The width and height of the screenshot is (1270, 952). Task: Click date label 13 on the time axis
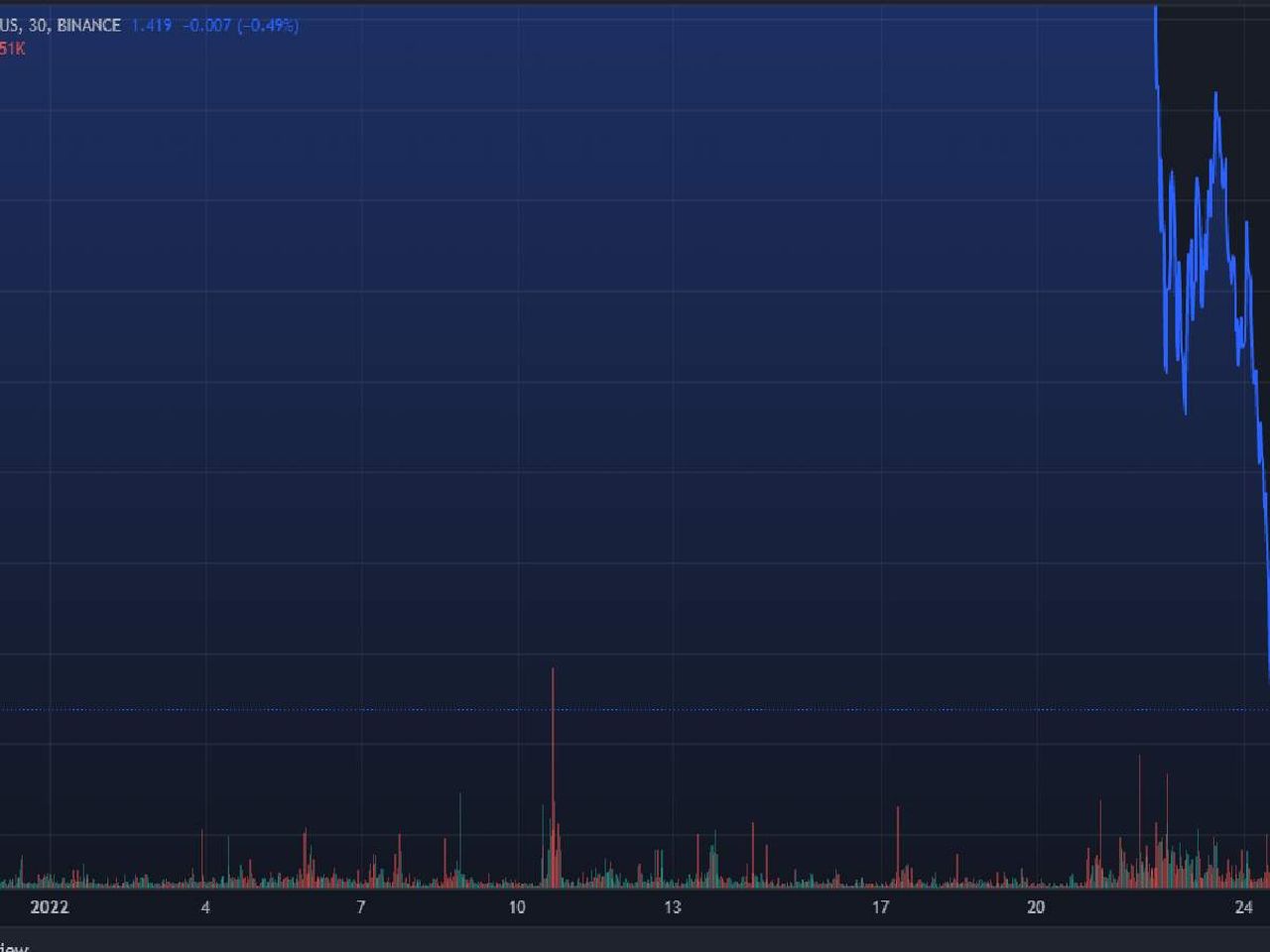[x=673, y=906]
